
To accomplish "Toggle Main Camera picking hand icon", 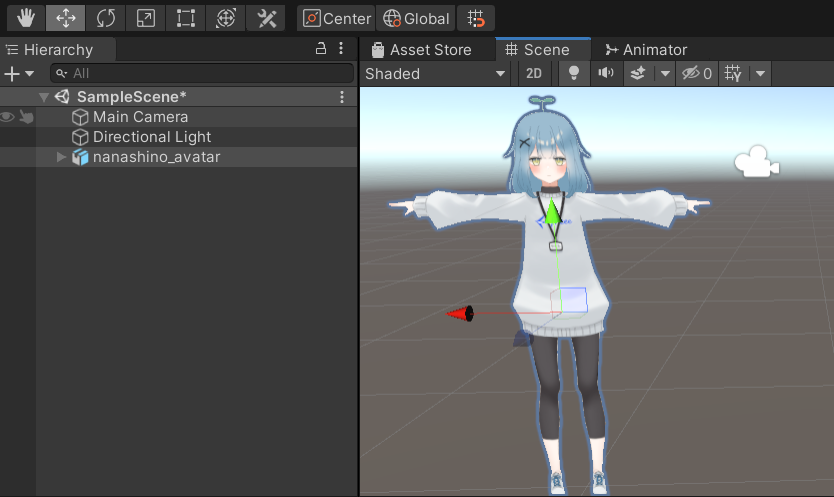I will click(x=26, y=117).
